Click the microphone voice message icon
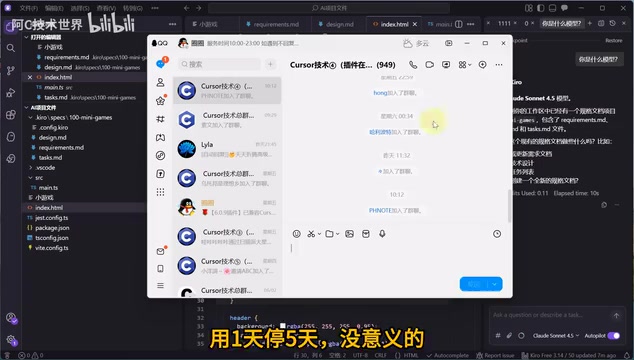The height and width of the screenshot is (360, 634). click(382, 234)
